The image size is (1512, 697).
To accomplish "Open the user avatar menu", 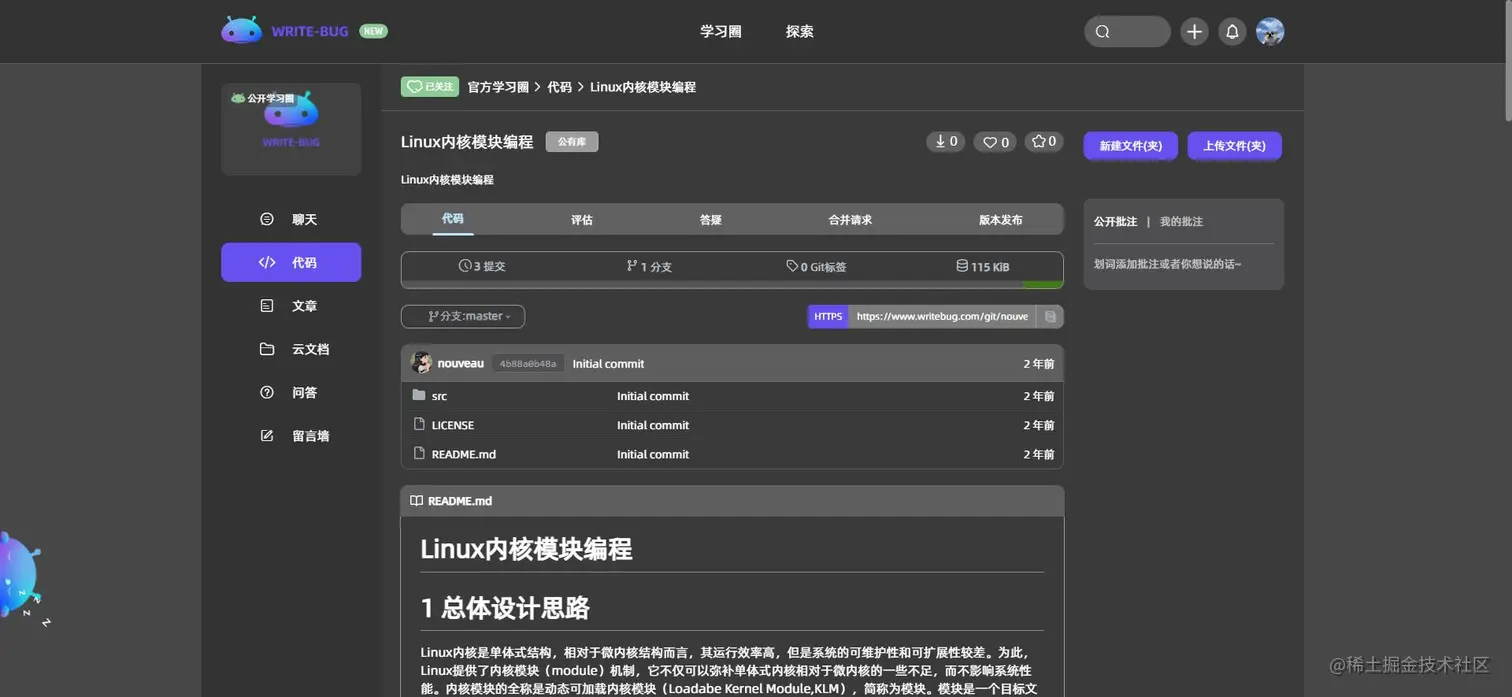I will 1270,31.
